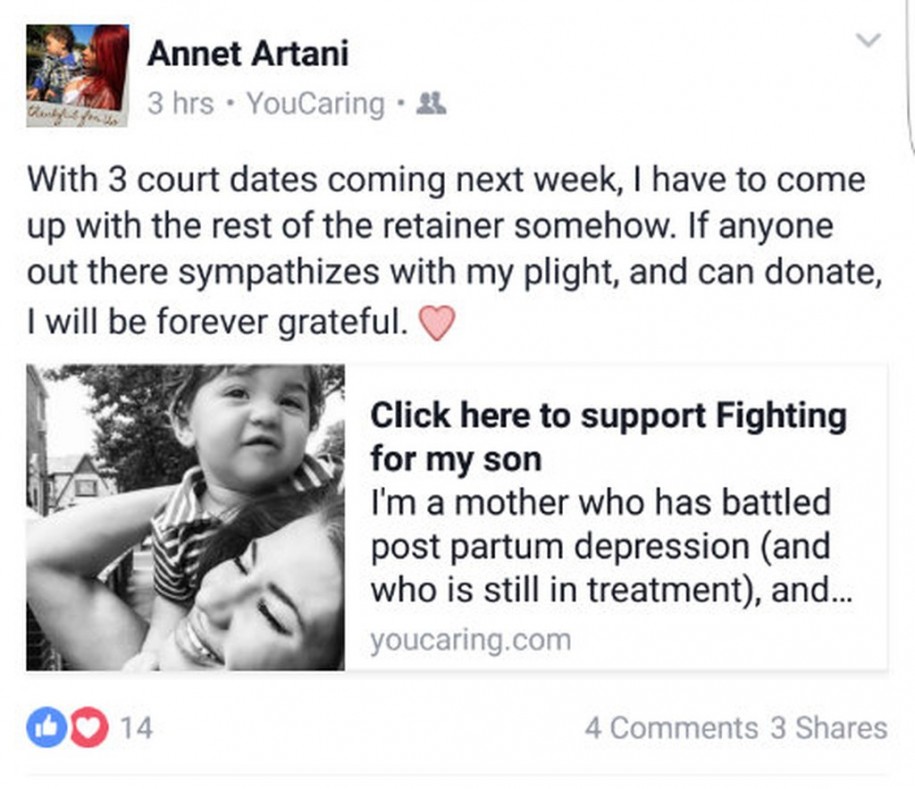This screenshot has width=915, height=789.
Task: Click the friends audience privacy icon
Action: coord(431,104)
